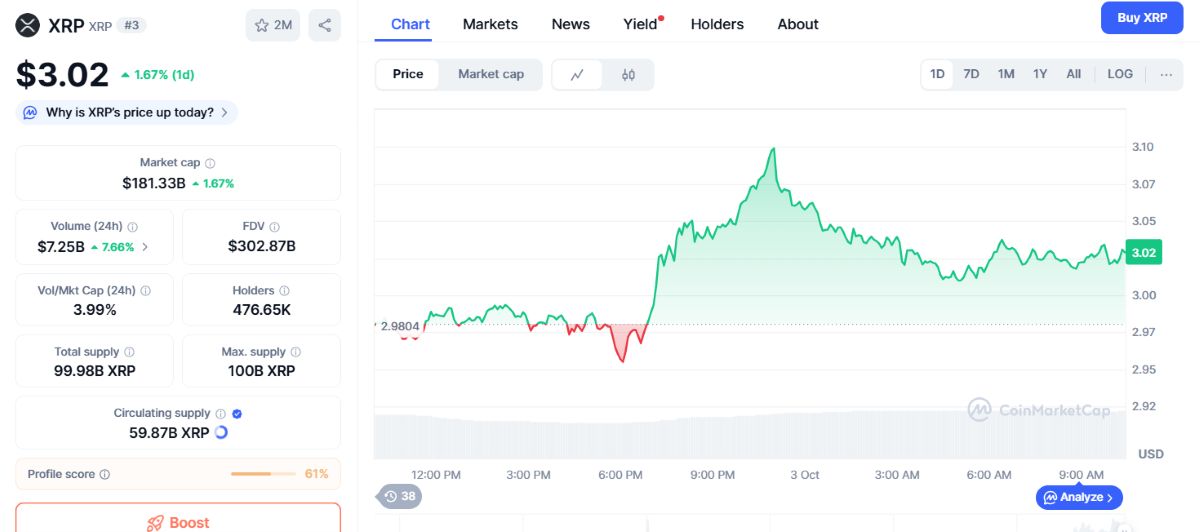The image size is (1200, 532).
Task: Click the rocket icon on Boost
Action: (x=155, y=523)
